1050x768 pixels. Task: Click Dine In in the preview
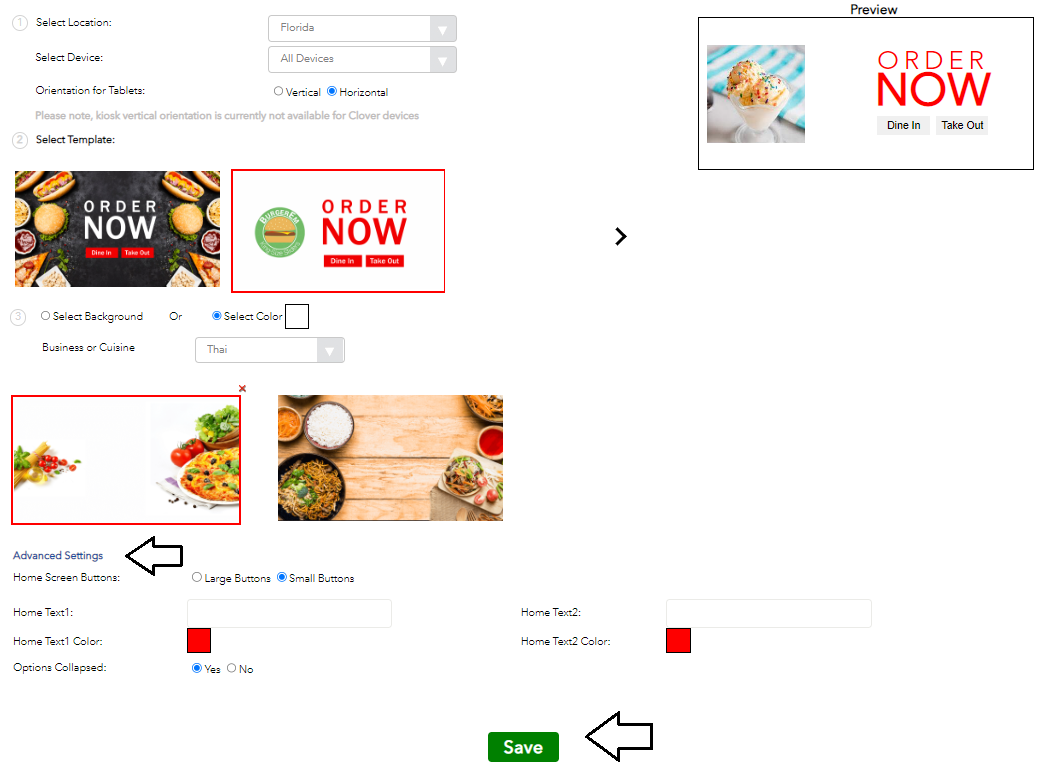click(903, 125)
